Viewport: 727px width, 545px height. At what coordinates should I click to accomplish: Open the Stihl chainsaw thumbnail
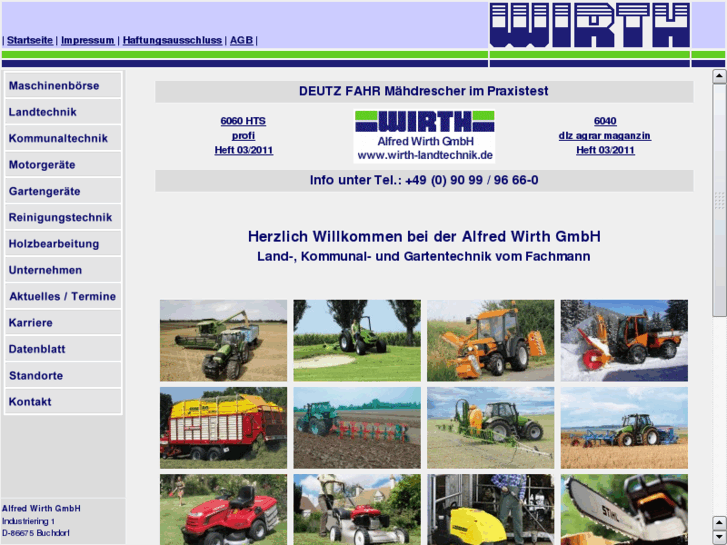click(624, 509)
